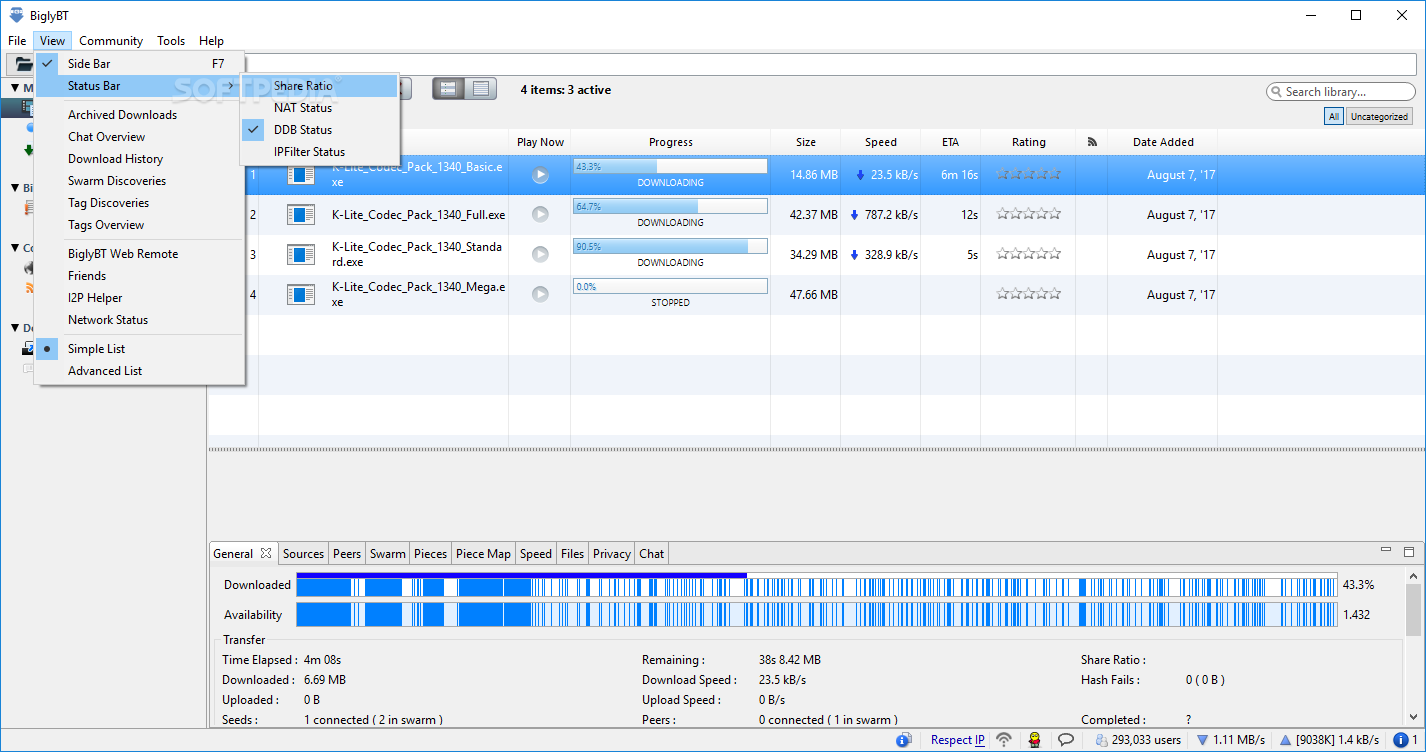The height and width of the screenshot is (752, 1426).
Task: Open the Tools menu
Action: click(x=171, y=41)
